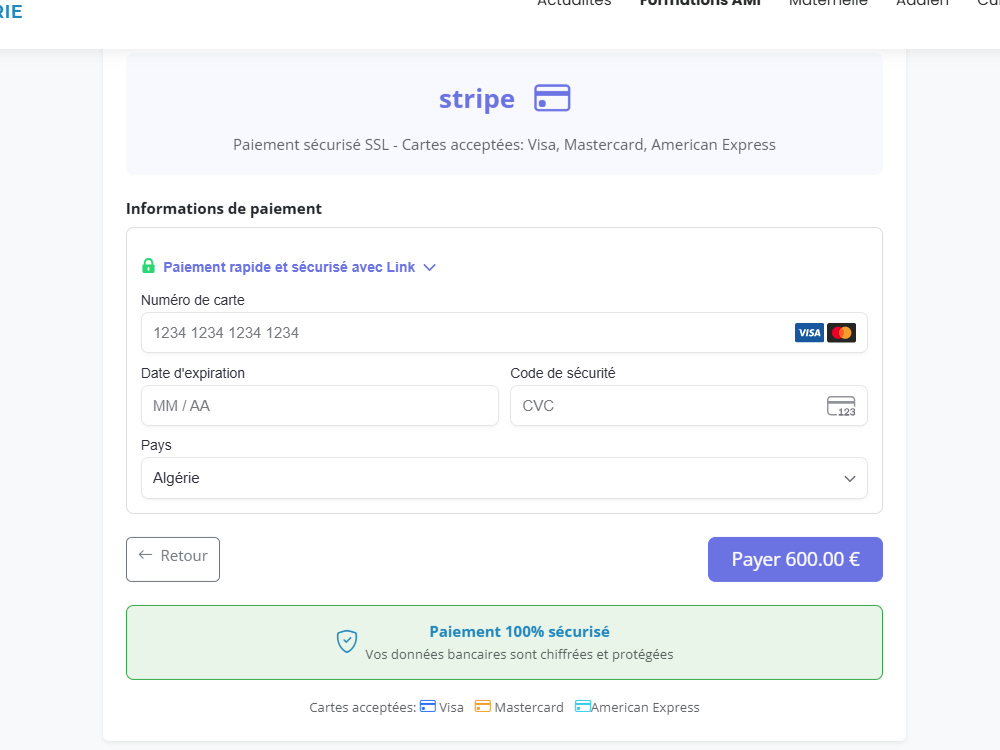Viewport: 1000px width, 750px height.
Task: Go back with the Retour button
Action: [173, 559]
